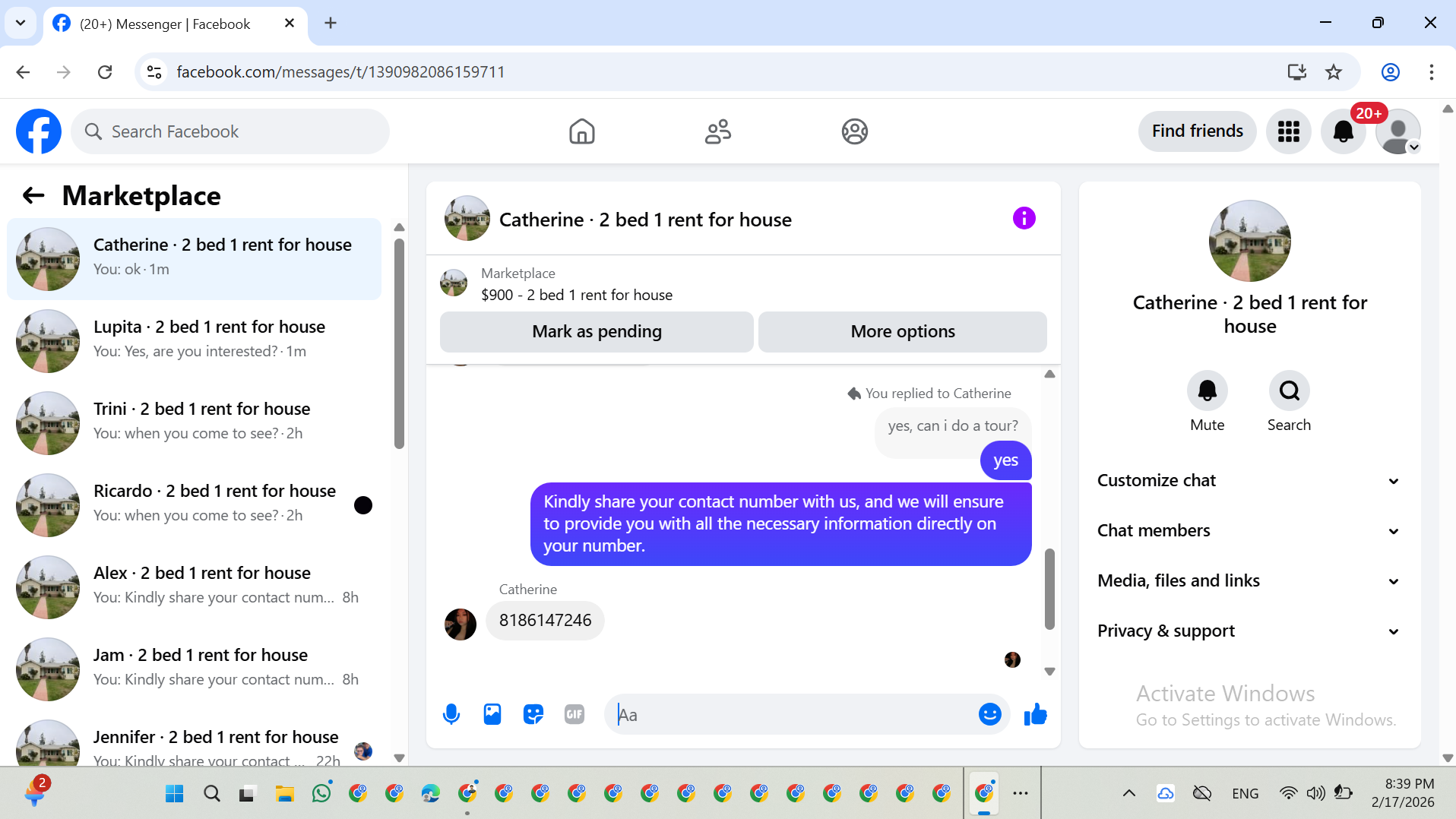Reload the page in the browser
The height and width of the screenshot is (819, 1456).
105,72
